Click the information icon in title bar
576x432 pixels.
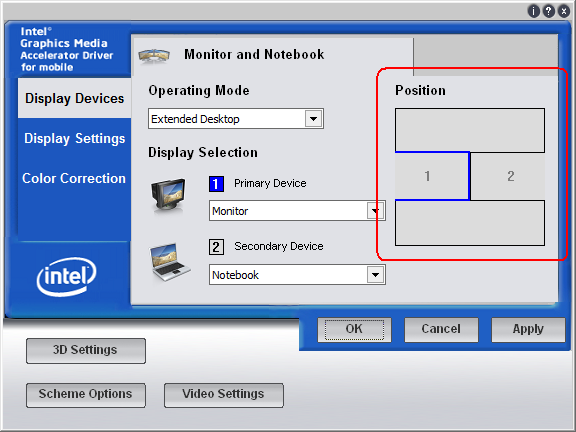533,11
